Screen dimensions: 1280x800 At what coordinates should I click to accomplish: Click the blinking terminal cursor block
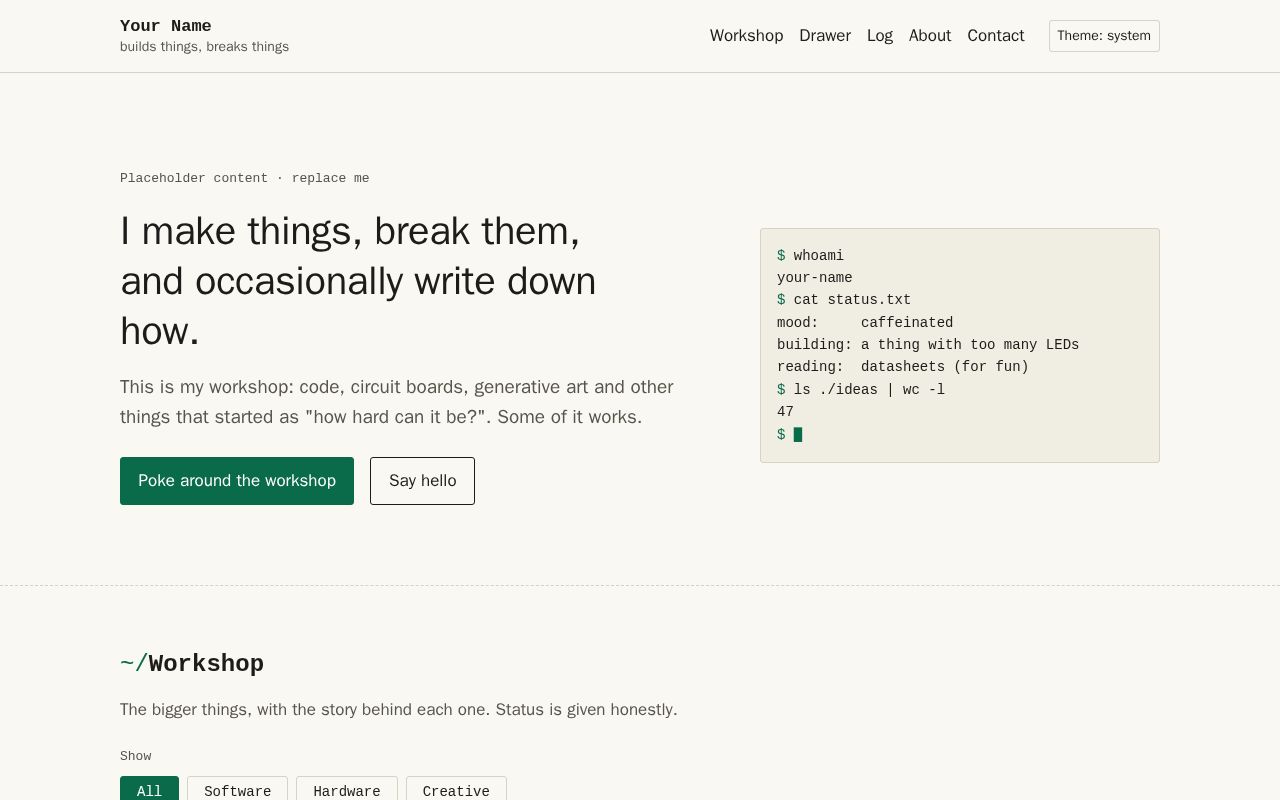(x=798, y=435)
